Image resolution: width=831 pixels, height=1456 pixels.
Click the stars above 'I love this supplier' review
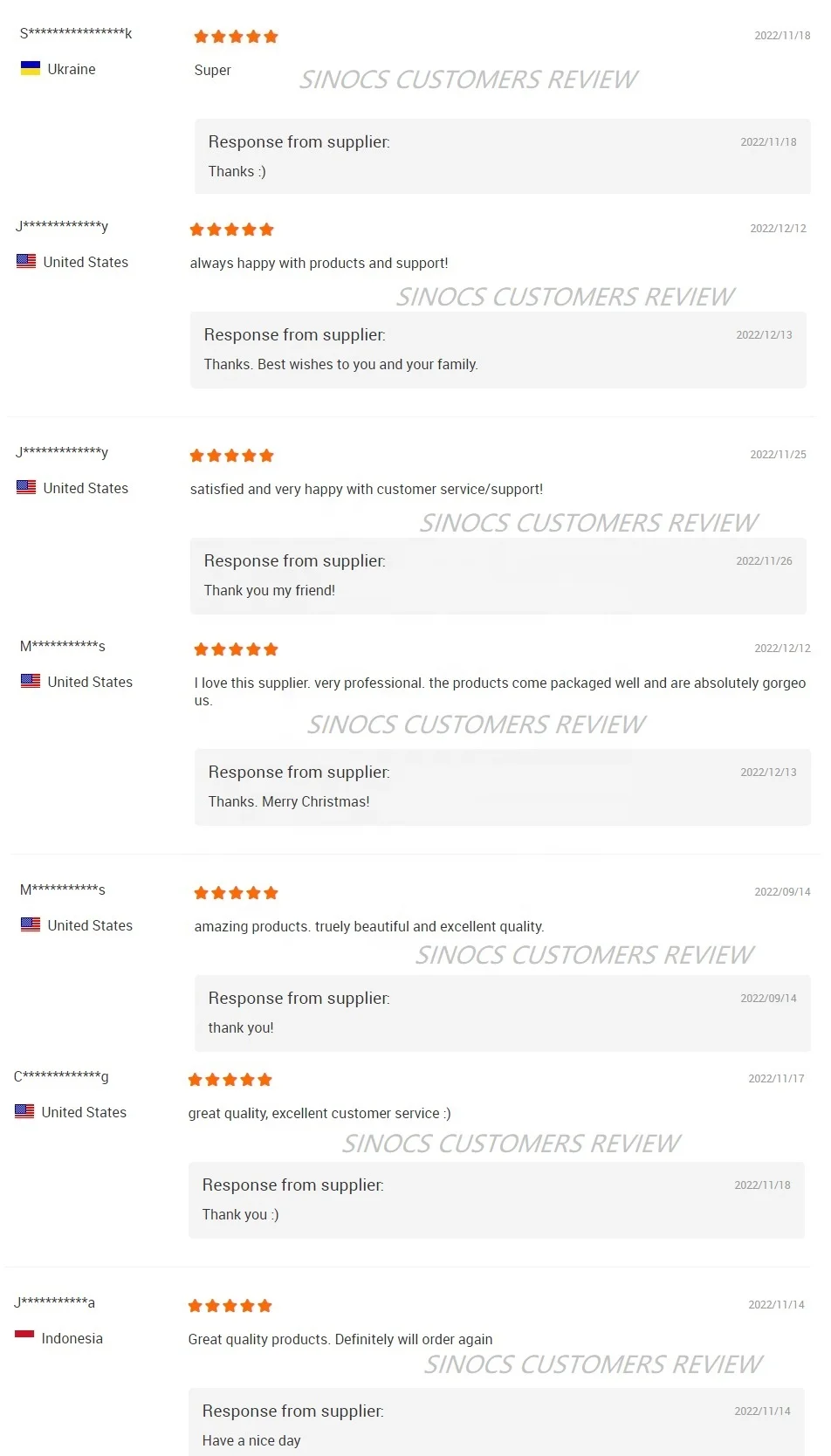coord(236,649)
